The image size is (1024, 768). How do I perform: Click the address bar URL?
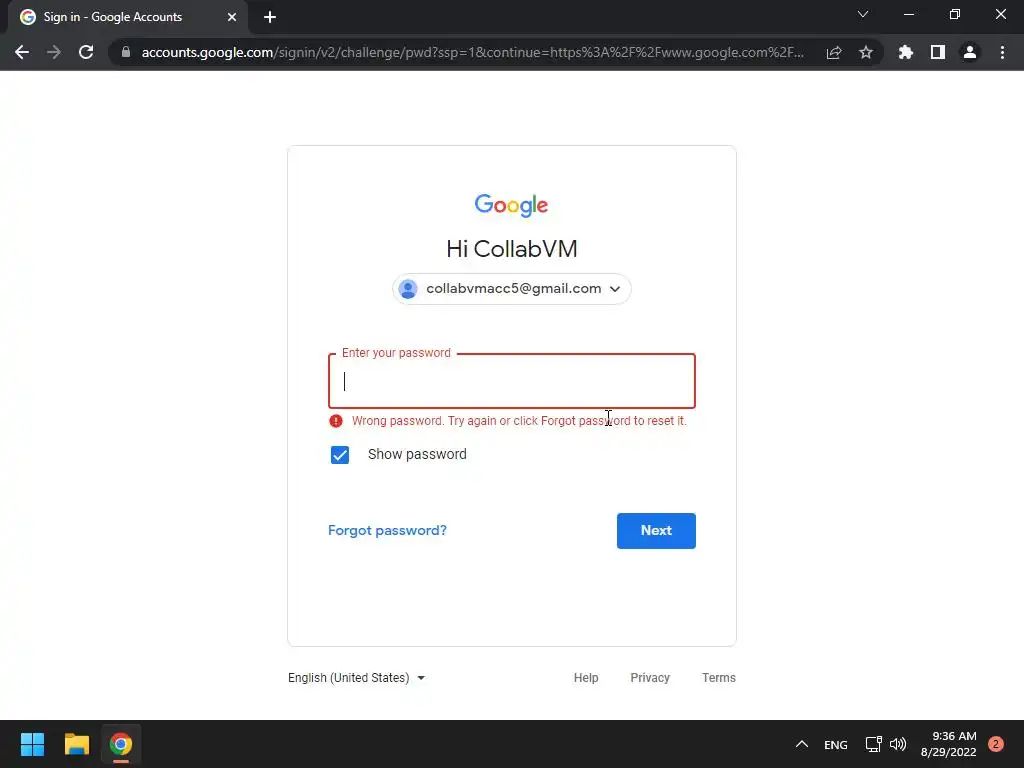tap(472, 52)
